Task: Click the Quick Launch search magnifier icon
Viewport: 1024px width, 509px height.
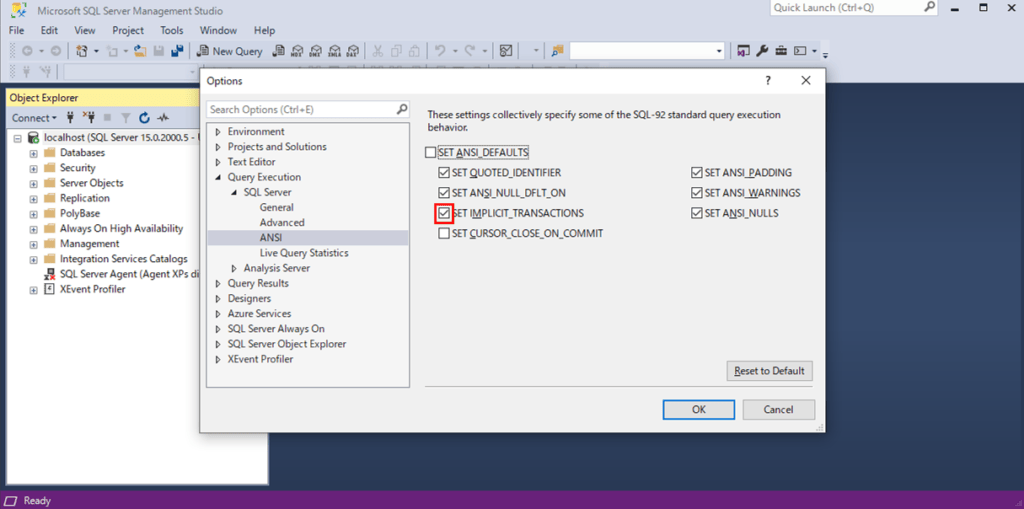Action: click(929, 8)
